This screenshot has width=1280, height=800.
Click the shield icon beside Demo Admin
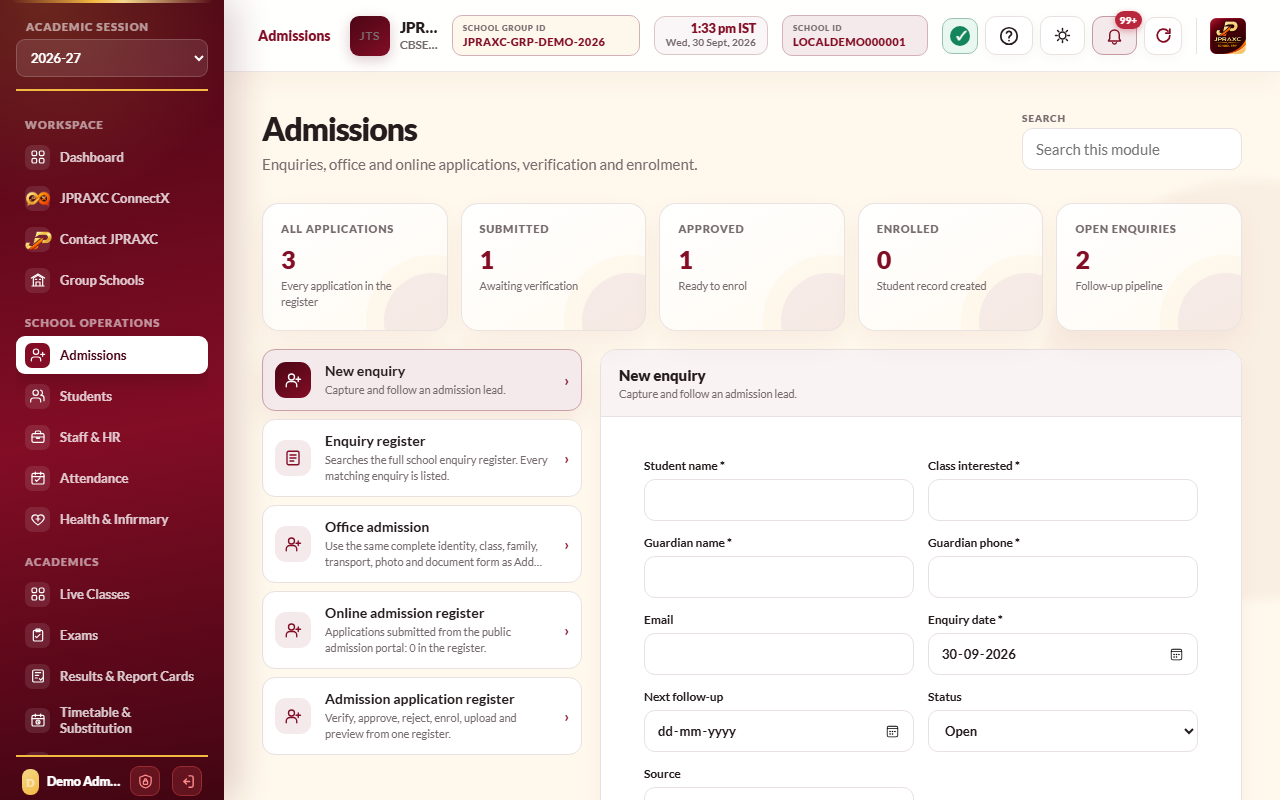pos(145,781)
